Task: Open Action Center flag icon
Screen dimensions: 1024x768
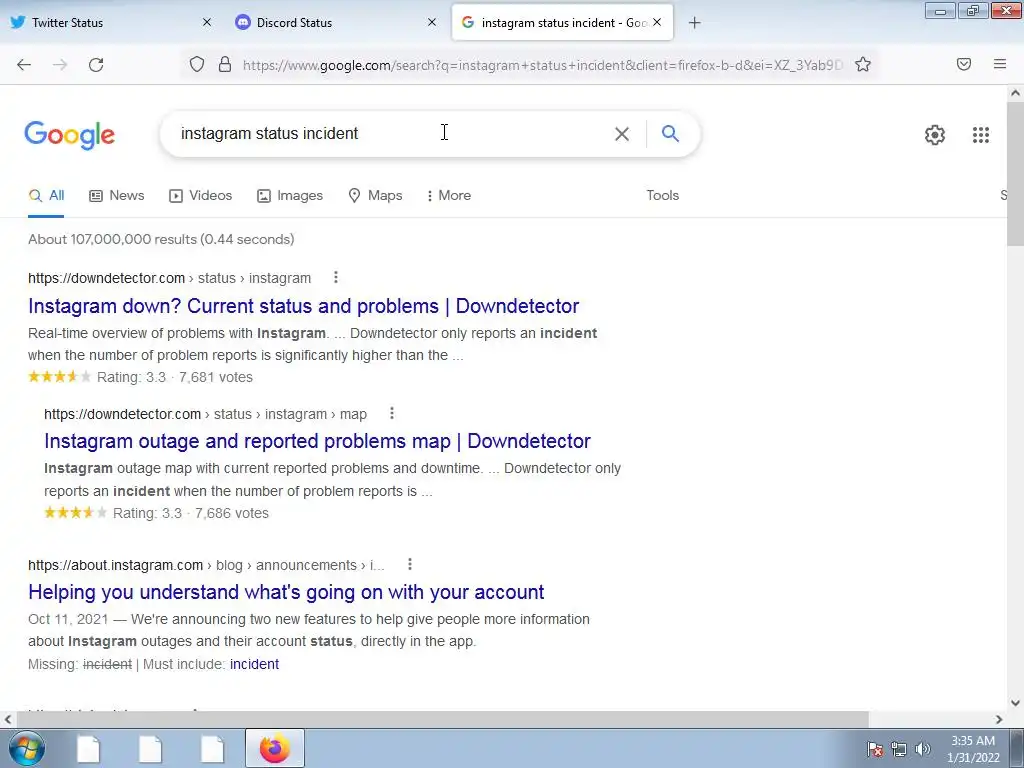Action: point(874,749)
